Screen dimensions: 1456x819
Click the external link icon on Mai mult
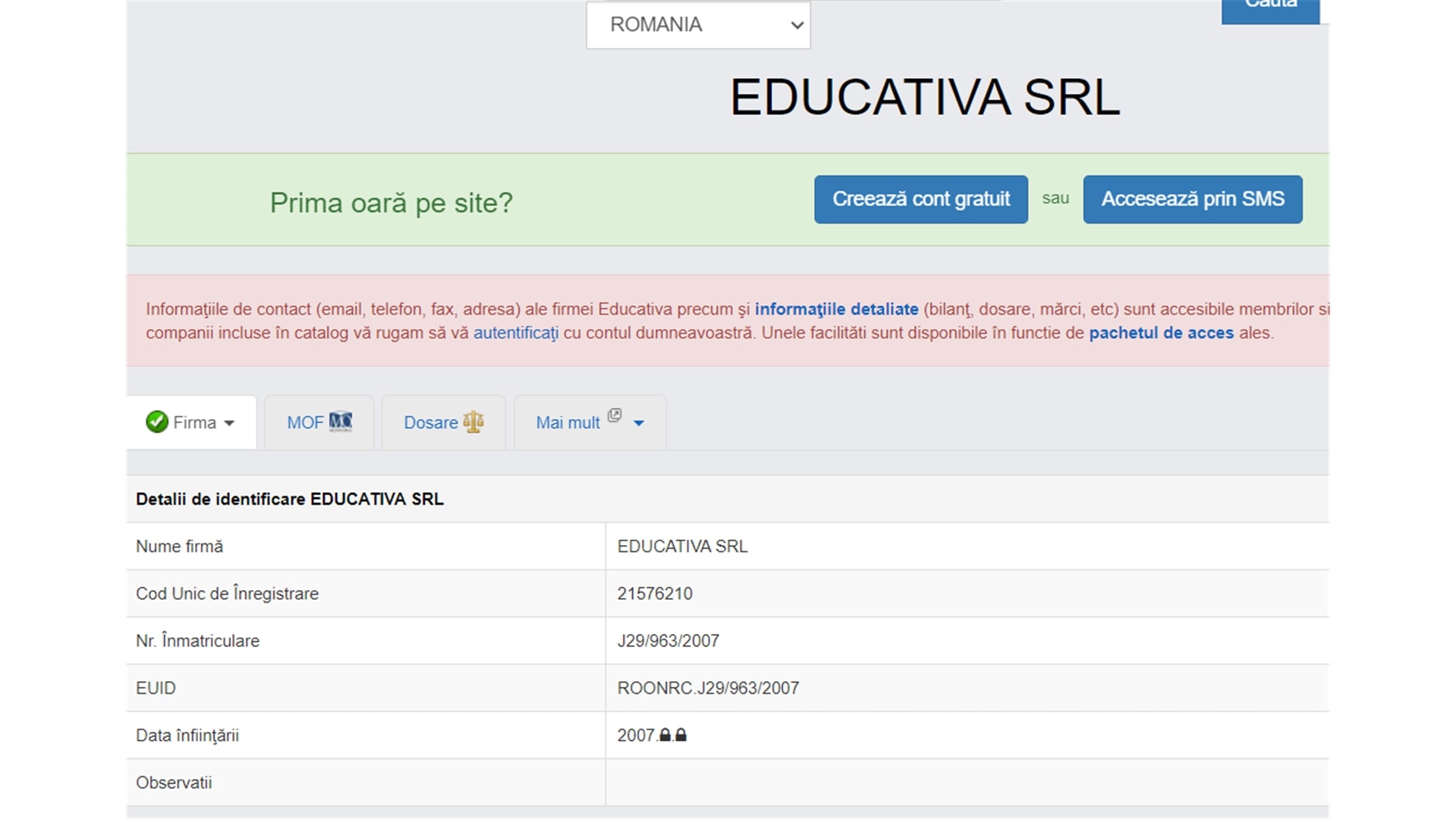(x=615, y=415)
